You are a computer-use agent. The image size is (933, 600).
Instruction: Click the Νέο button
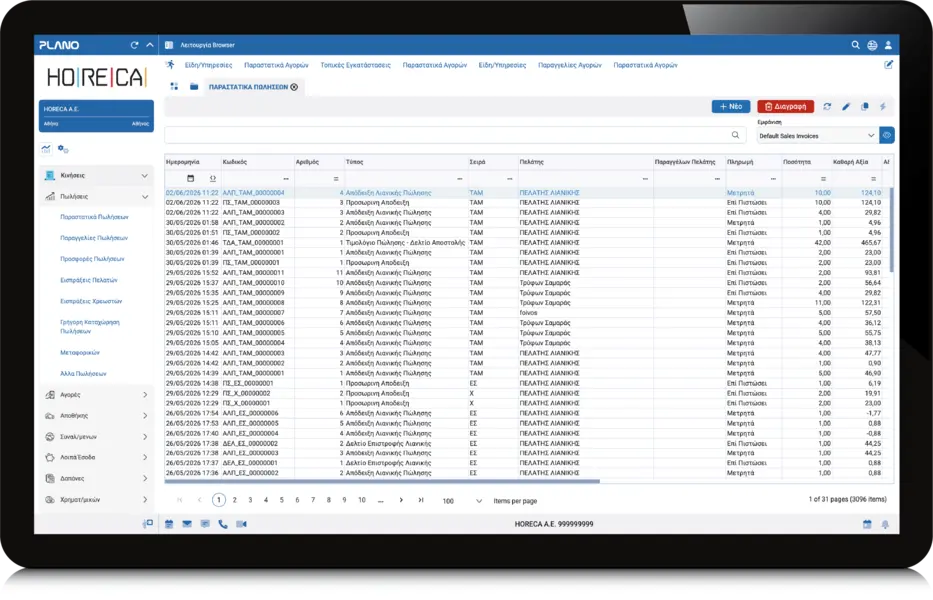pyautogui.click(x=731, y=107)
